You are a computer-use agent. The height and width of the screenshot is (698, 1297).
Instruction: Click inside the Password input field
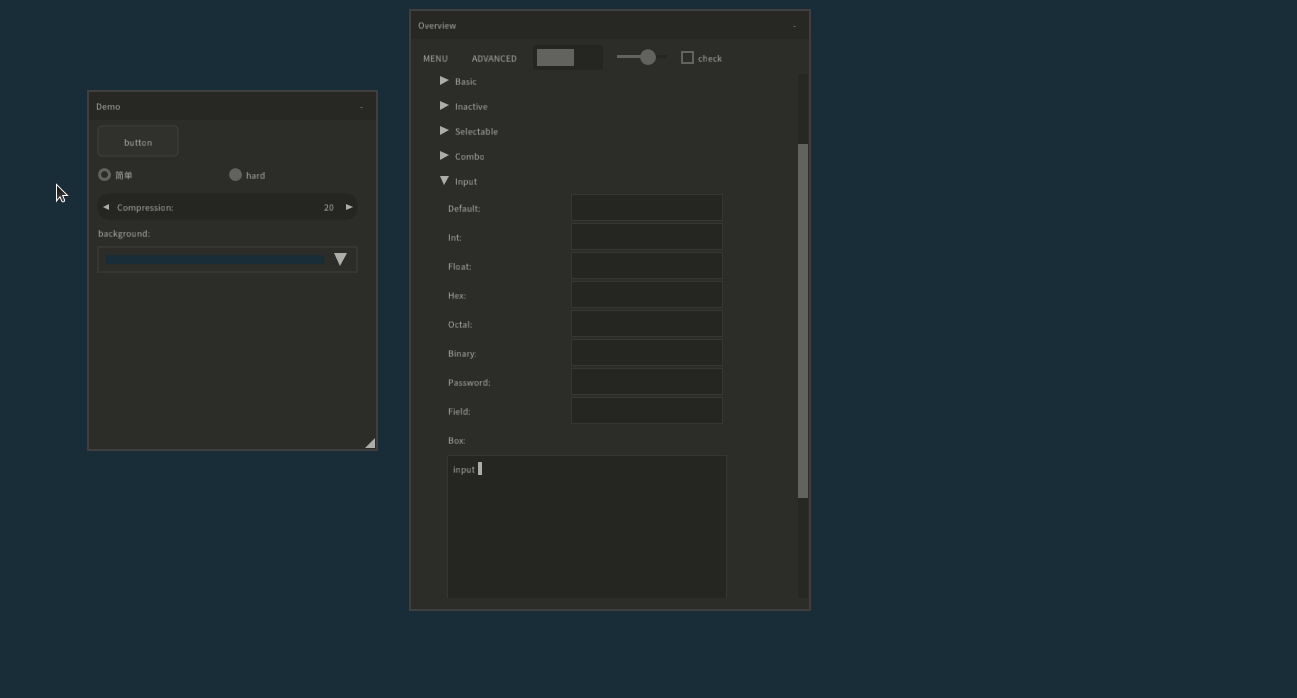tap(646, 381)
